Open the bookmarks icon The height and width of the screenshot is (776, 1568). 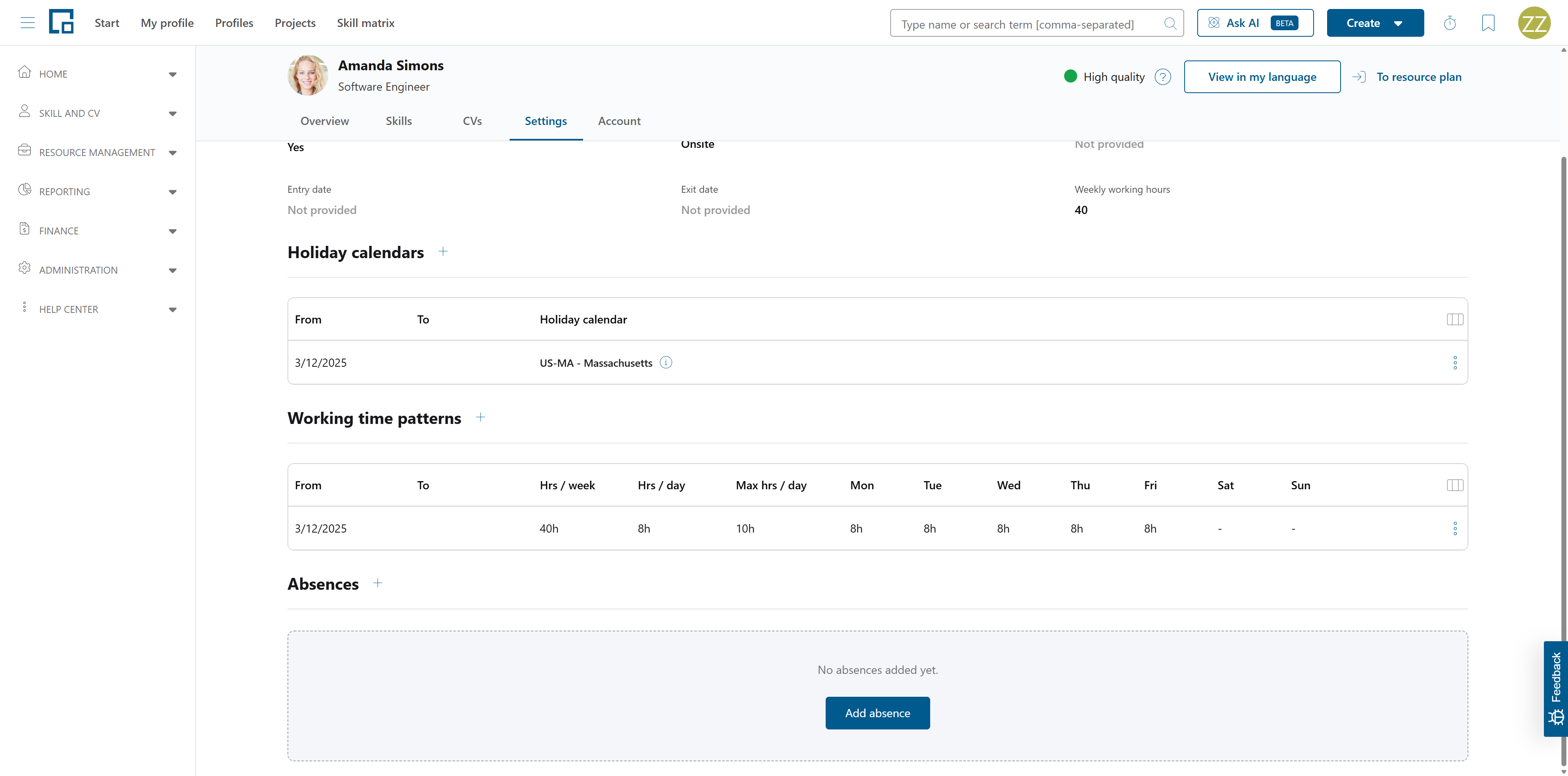(x=1488, y=23)
